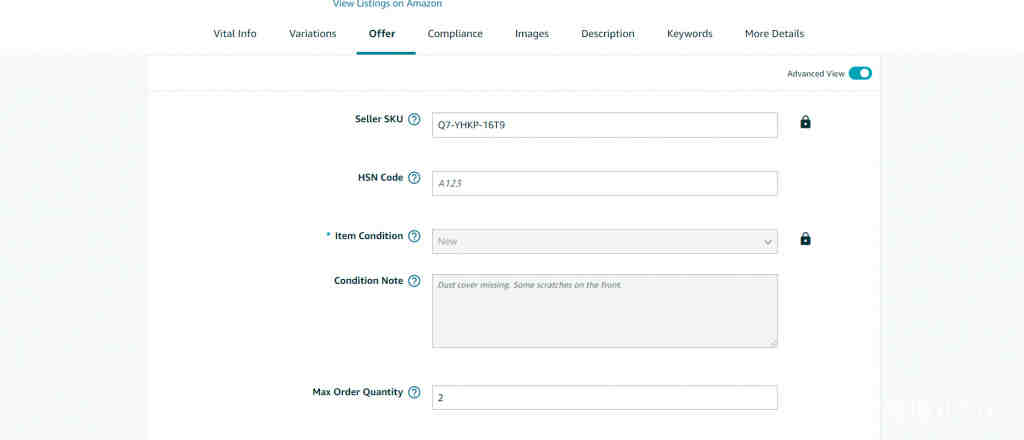Click the lock icon beside Seller SKU

coord(805,122)
